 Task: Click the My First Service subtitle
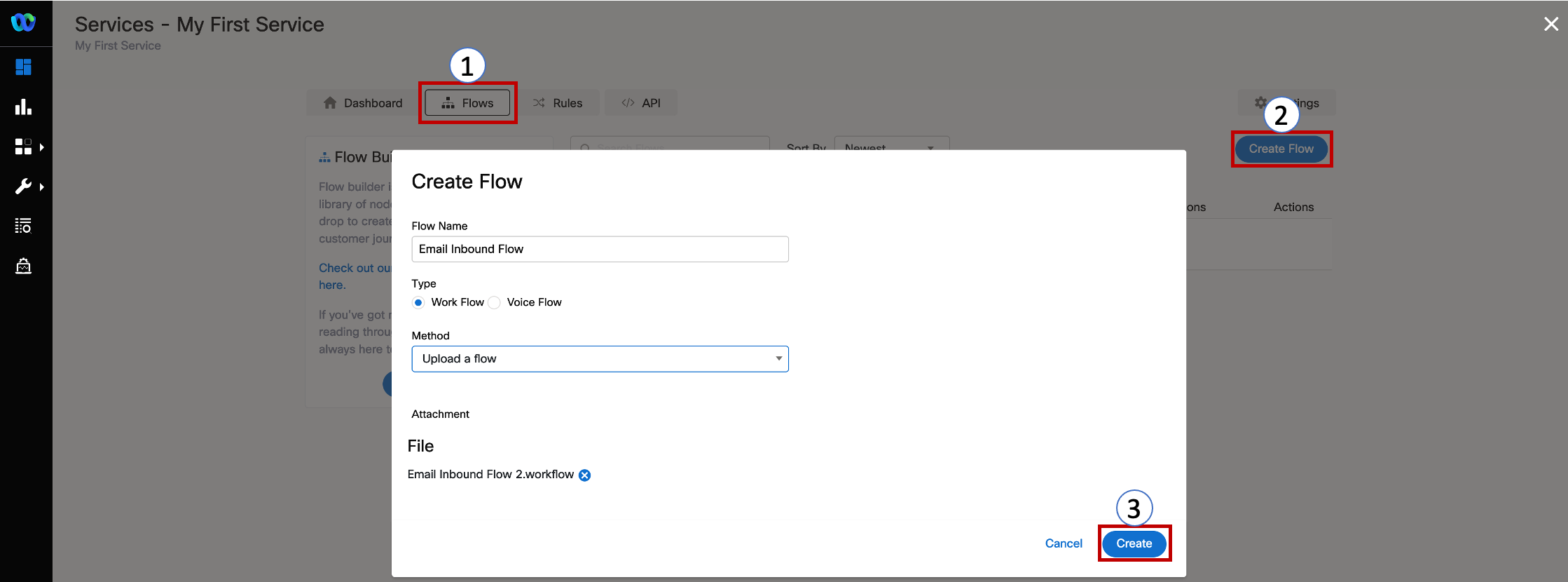click(118, 46)
